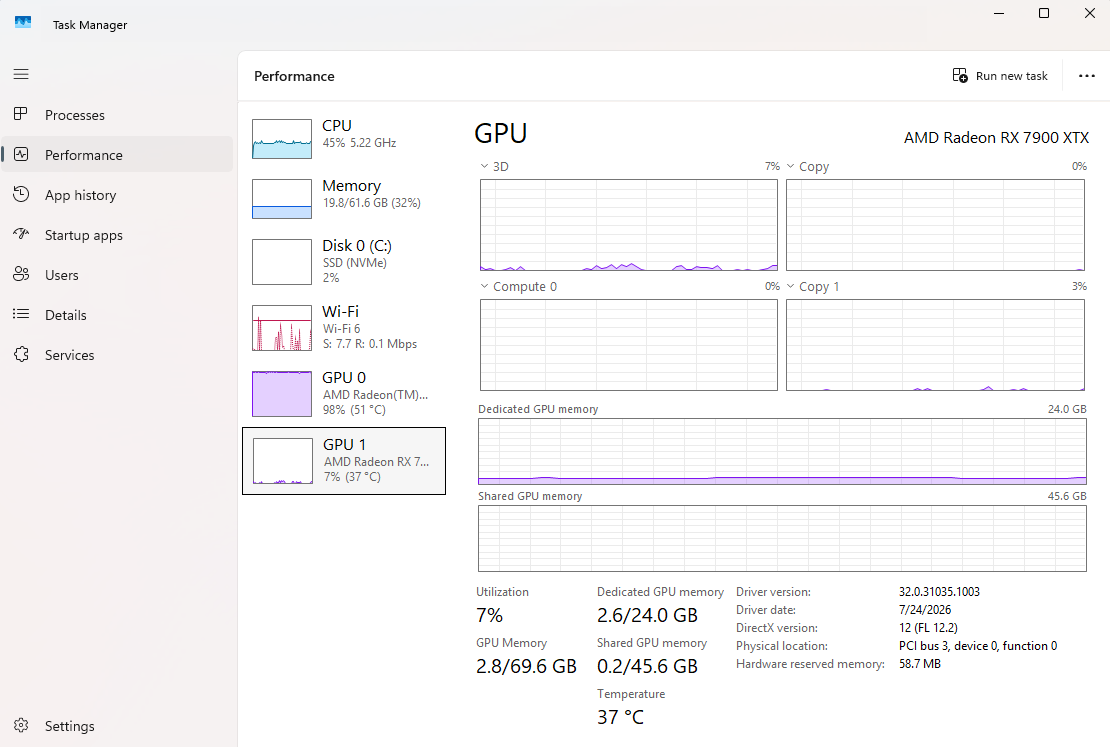Select the GPU 1 graph thumbnail
Image resolution: width=1110 pixels, height=747 pixels.
pos(283,461)
